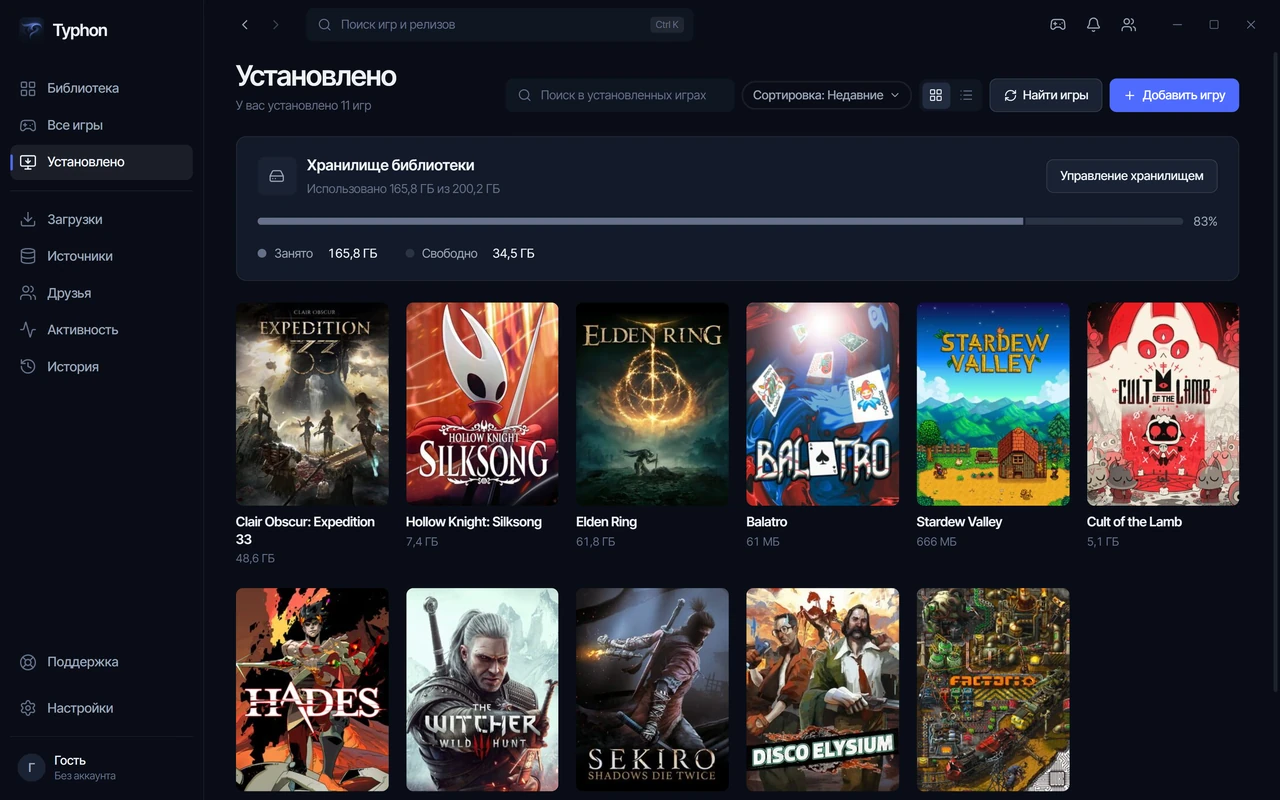This screenshot has height=800, width=1280.
Task: Go forward with the right arrow
Action: click(x=276, y=25)
